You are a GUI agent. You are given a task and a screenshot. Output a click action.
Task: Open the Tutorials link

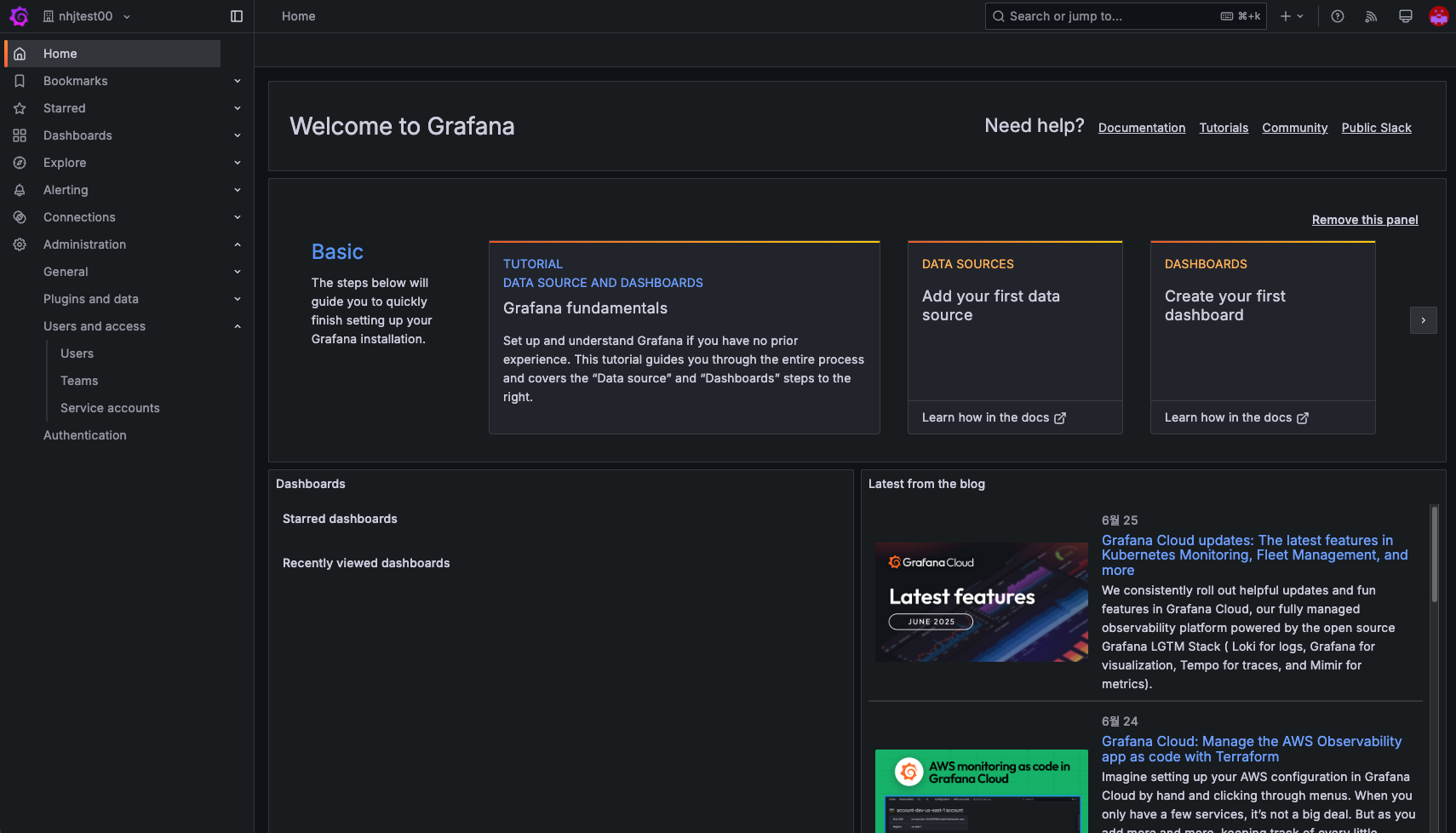[x=1224, y=128]
